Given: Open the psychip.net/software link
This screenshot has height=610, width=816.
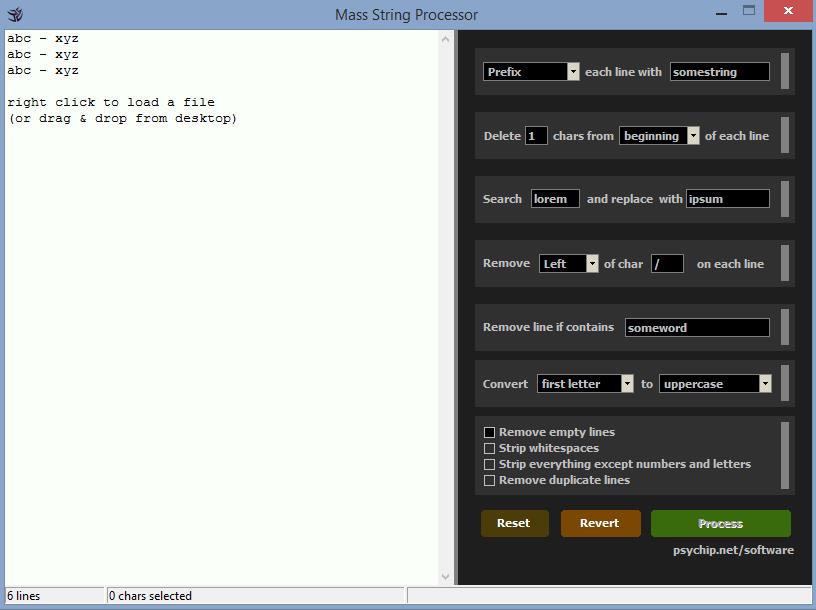Looking at the screenshot, I should [x=733, y=550].
